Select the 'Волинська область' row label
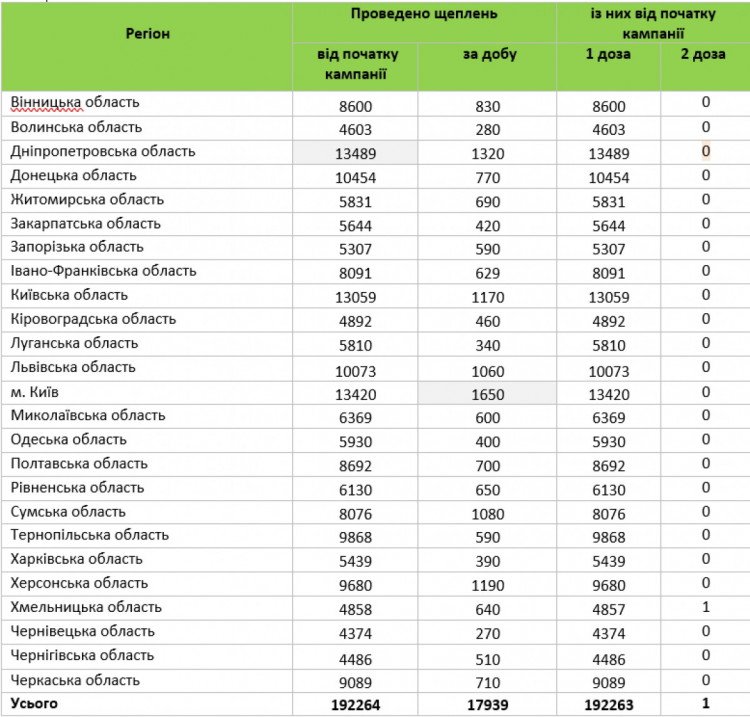This screenshot has width=750, height=717. tap(77, 127)
